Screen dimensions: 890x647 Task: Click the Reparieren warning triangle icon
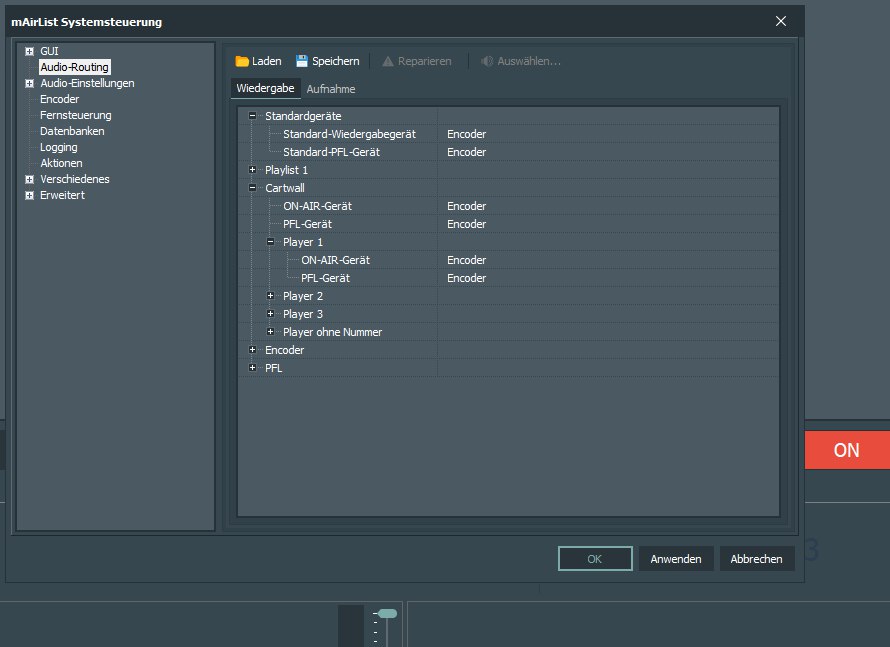(388, 61)
